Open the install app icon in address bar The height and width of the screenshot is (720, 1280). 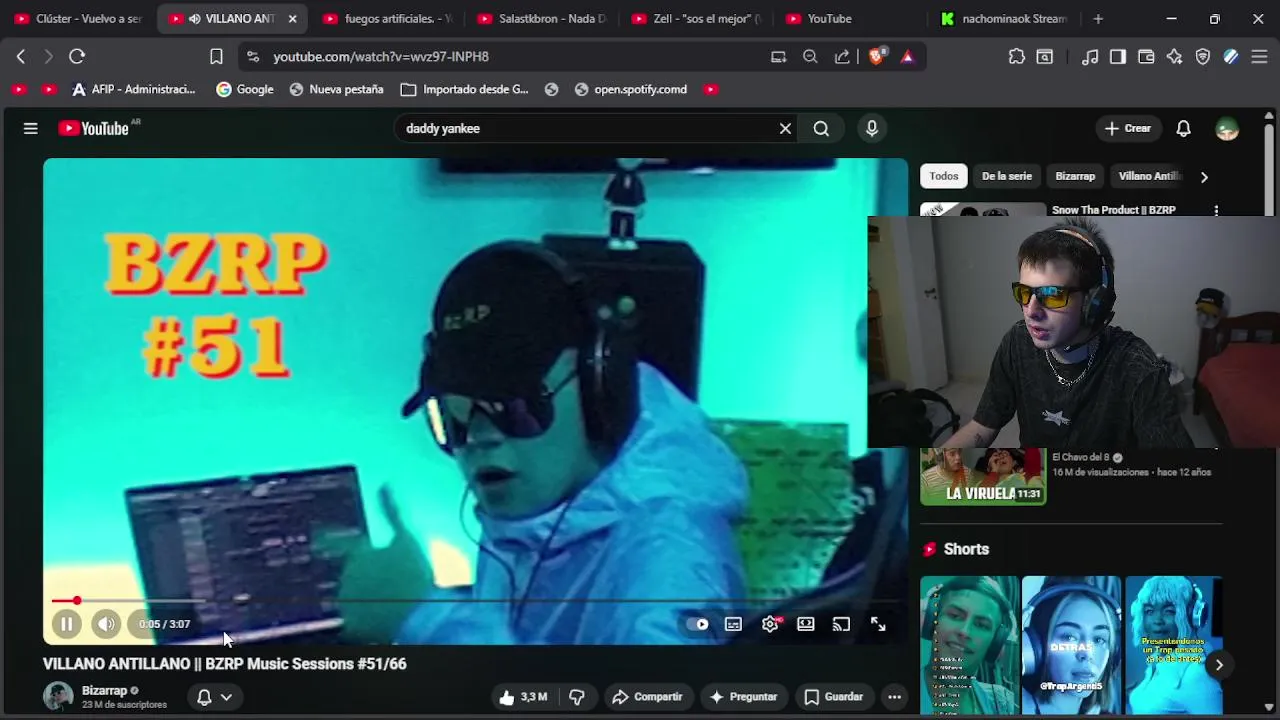[778, 57]
